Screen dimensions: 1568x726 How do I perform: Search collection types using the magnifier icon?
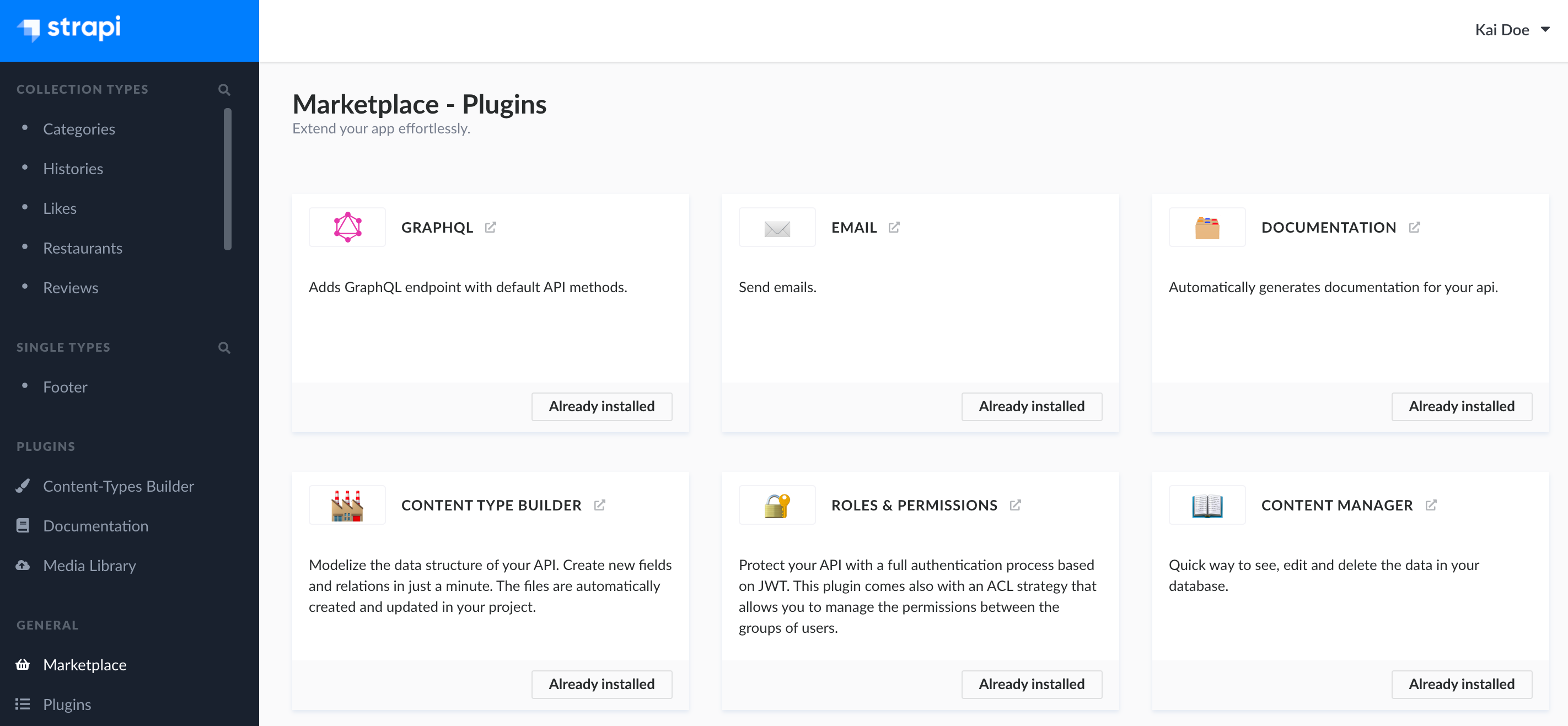click(x=224, y=89)
